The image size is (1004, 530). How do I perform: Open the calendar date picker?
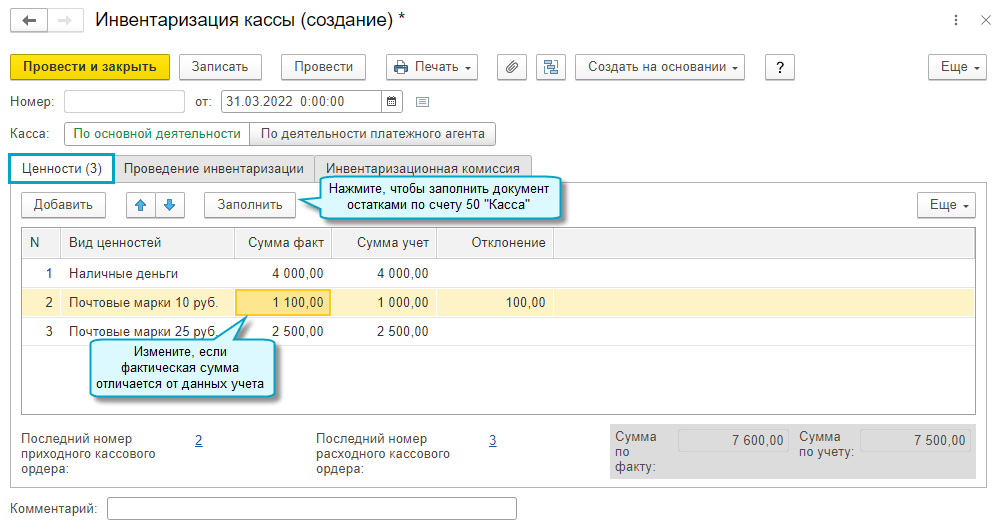click(392, 101)
